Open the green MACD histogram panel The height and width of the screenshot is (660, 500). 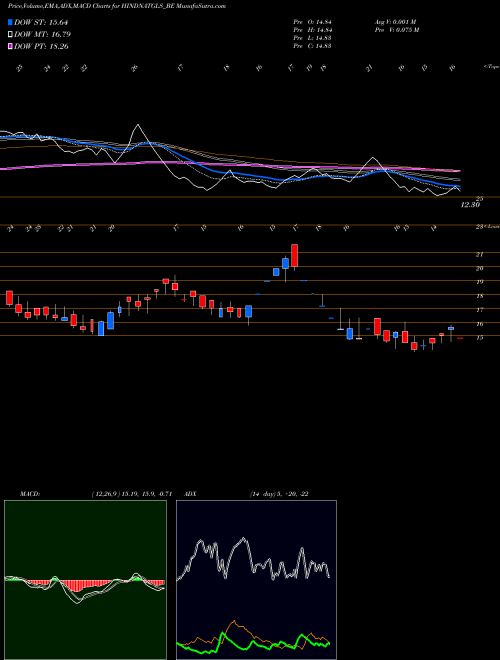coord(85,580)
